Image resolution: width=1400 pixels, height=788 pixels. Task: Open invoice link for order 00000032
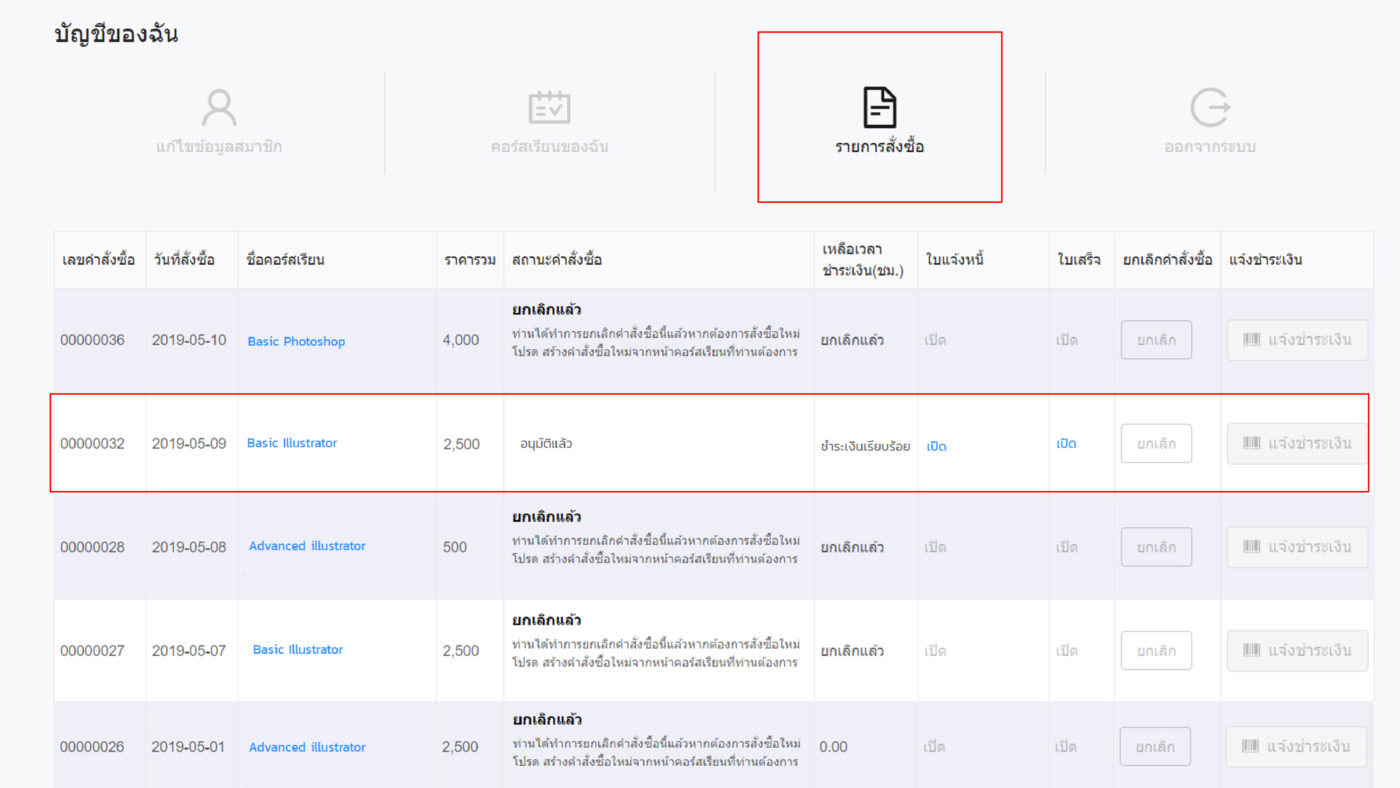[936, 446]
